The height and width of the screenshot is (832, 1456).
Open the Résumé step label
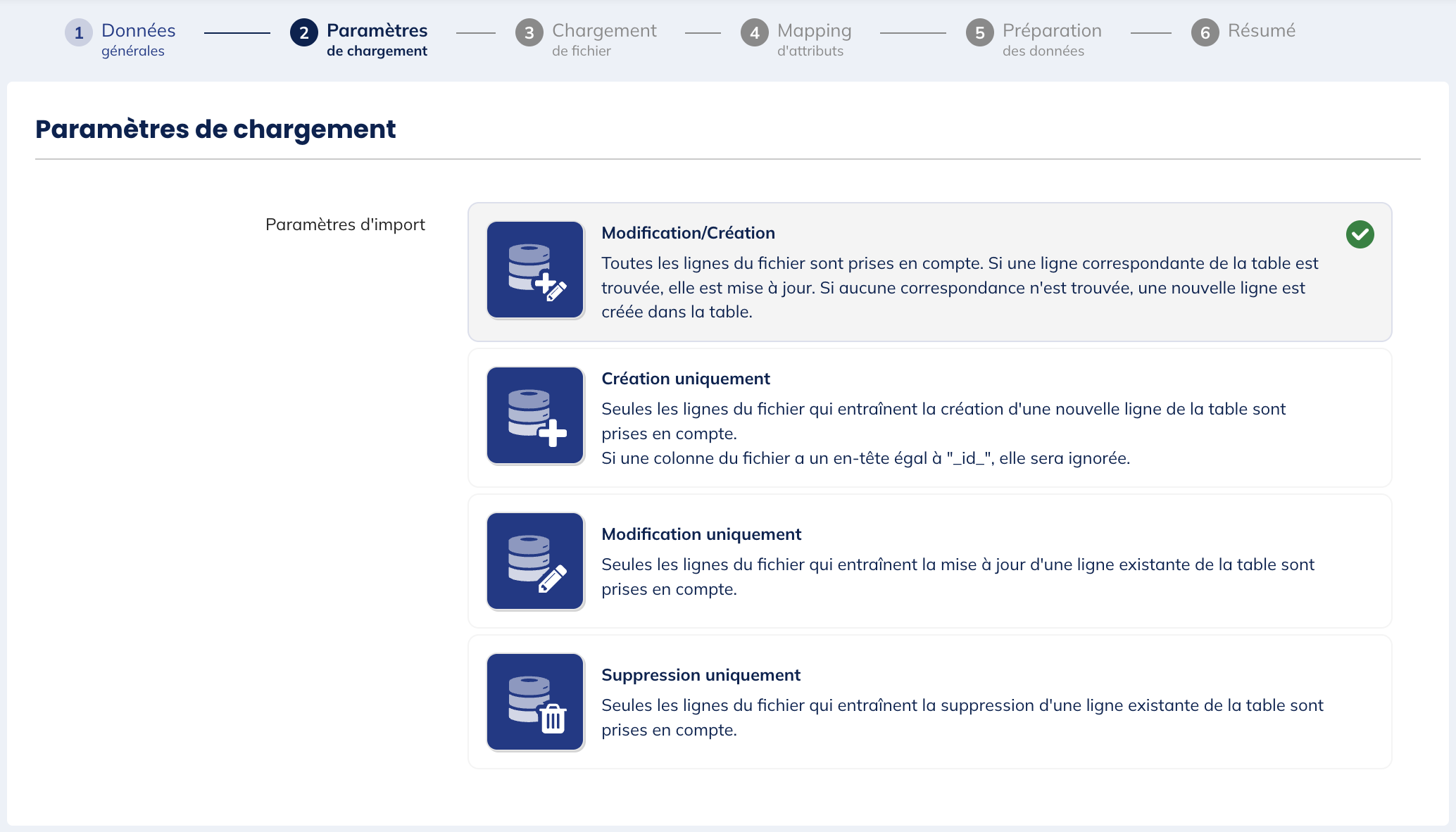(1261, 31)
